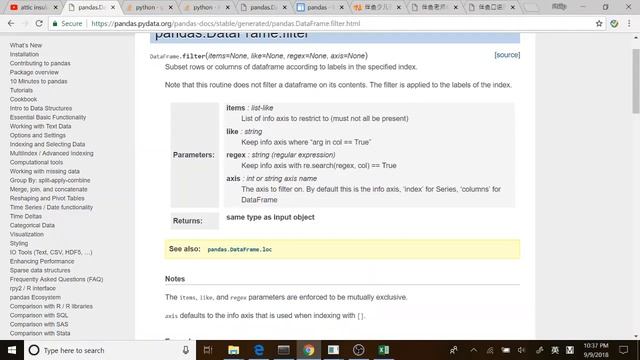Open File Explorer from the taskbar

coord(233,350)
